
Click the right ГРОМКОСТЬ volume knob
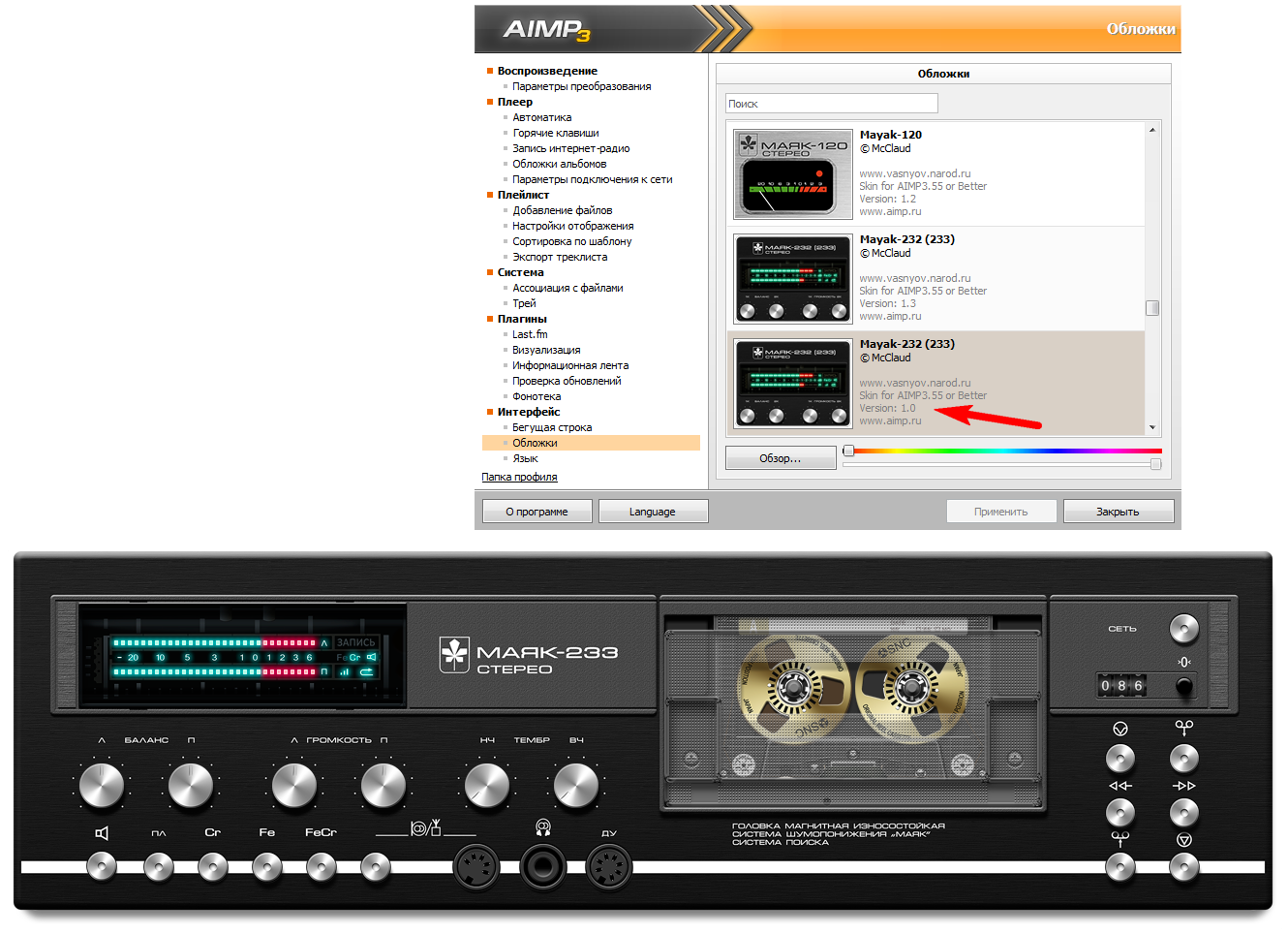click(383, 785)
